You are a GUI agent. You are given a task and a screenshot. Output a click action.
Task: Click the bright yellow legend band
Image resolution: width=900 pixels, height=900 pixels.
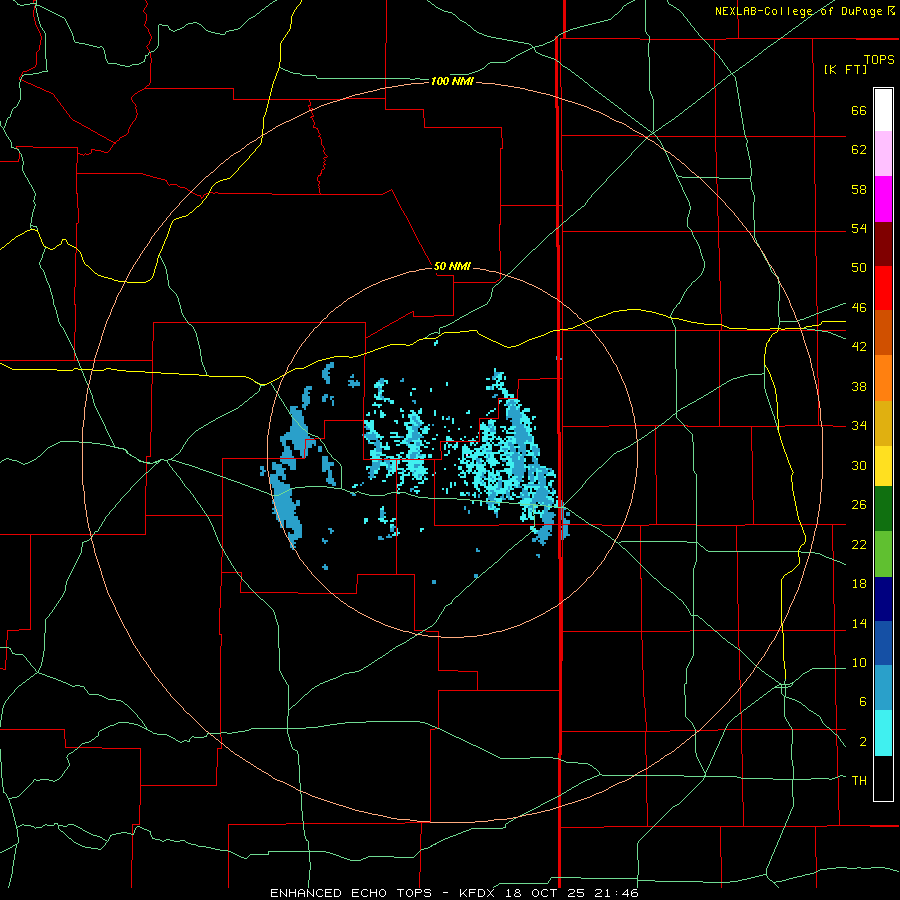(883, 466)
